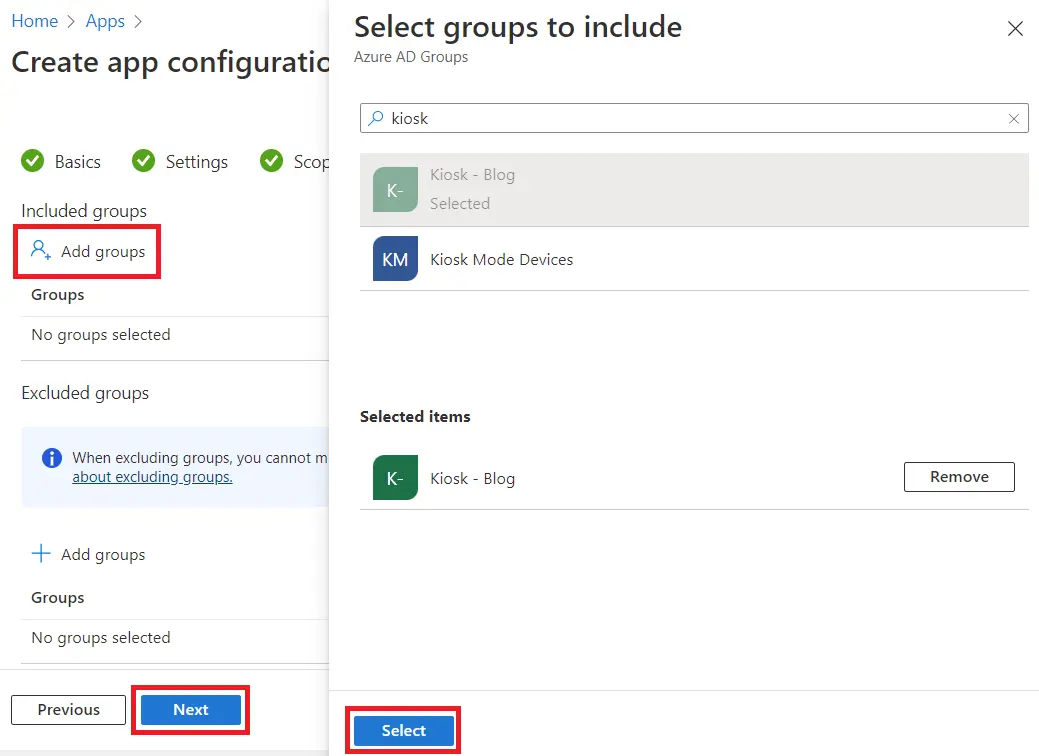Select the Kiosk Mode Devices group
Image resolution: width=1039 pixels, height=756 pixels.
(501, 259)
